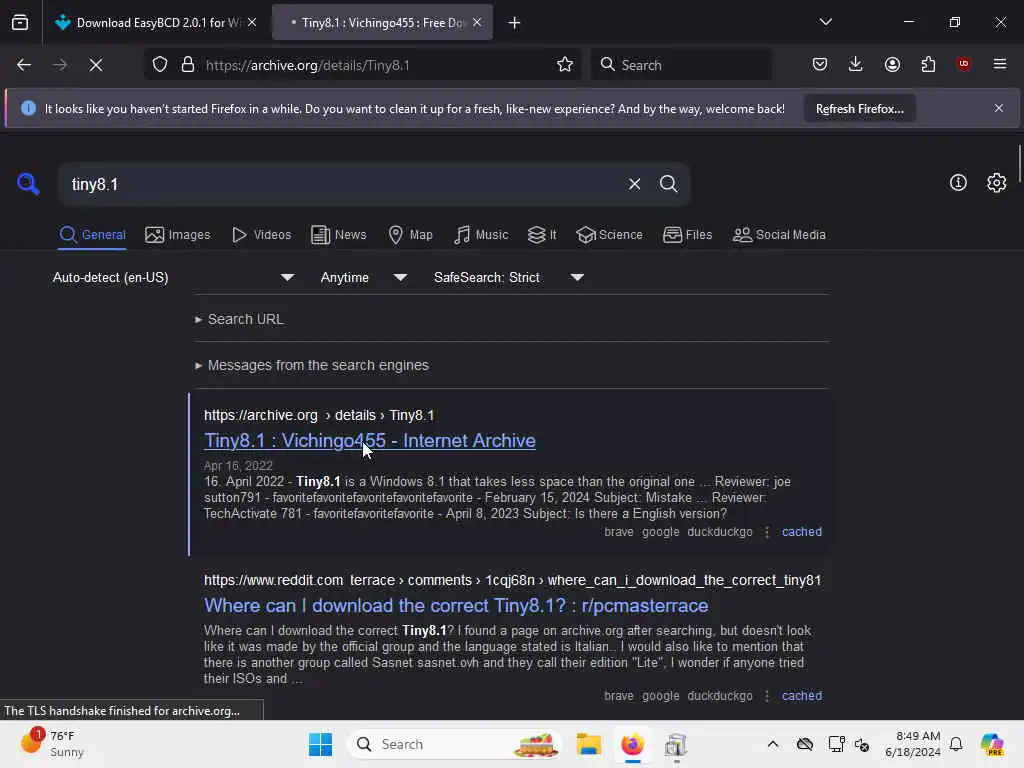Open the Copilot preview icon
The height and width of the screenshot is (768, 1024).
click(992, 744)
